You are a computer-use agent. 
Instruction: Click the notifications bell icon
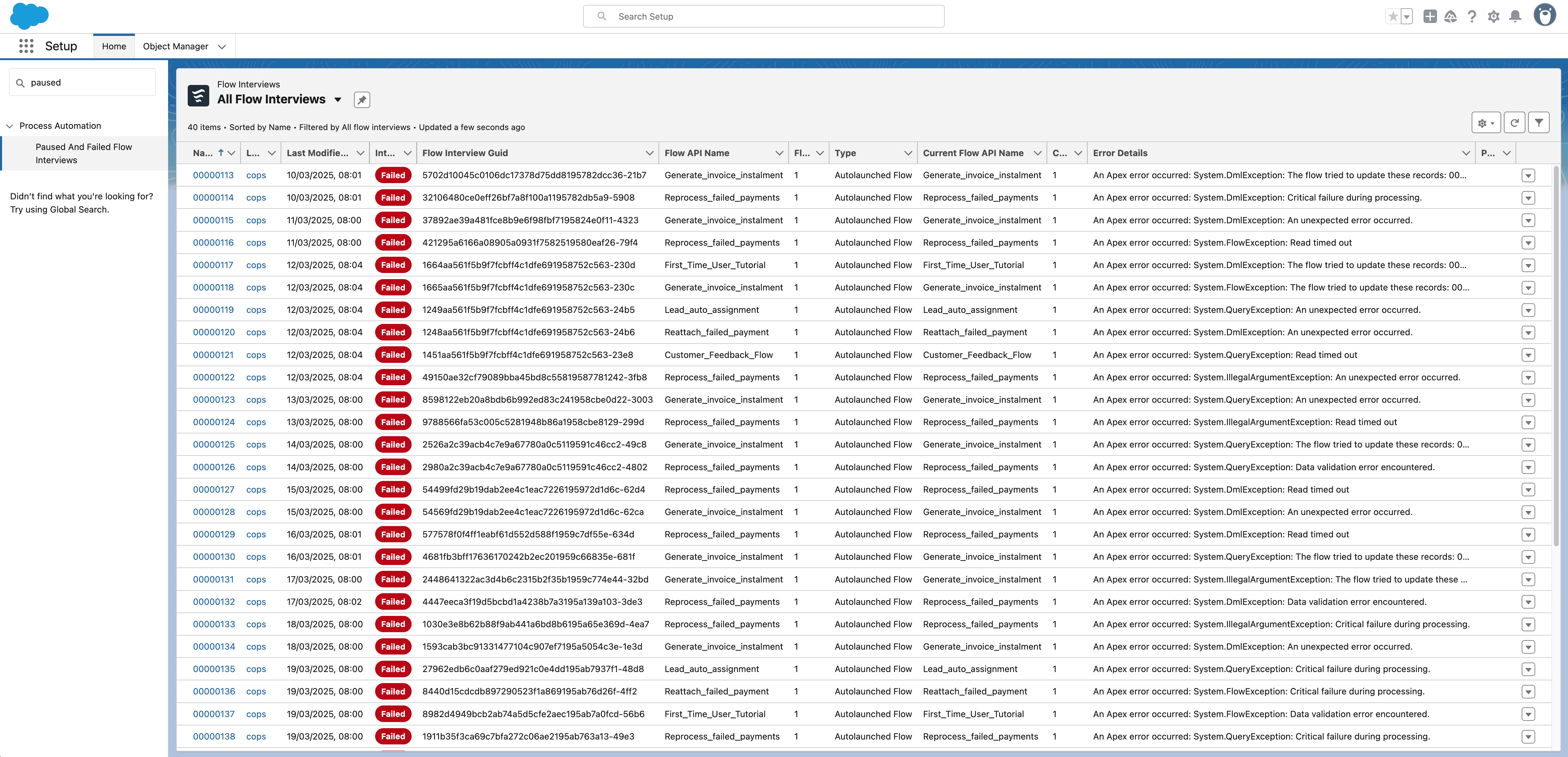(1515, 17)
